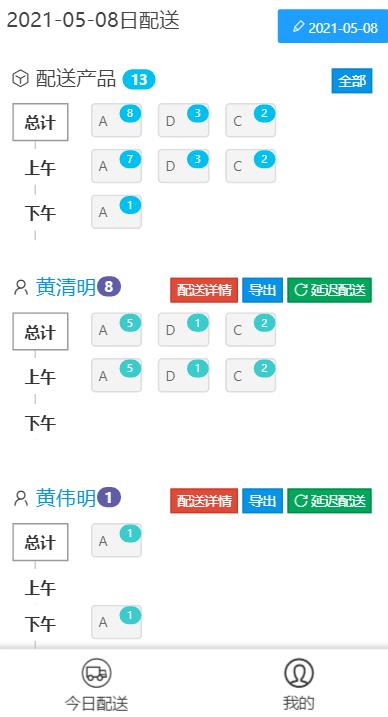Click product A with badge 8 in totals
The image size is (388, 717).
[x=117, y=121]
